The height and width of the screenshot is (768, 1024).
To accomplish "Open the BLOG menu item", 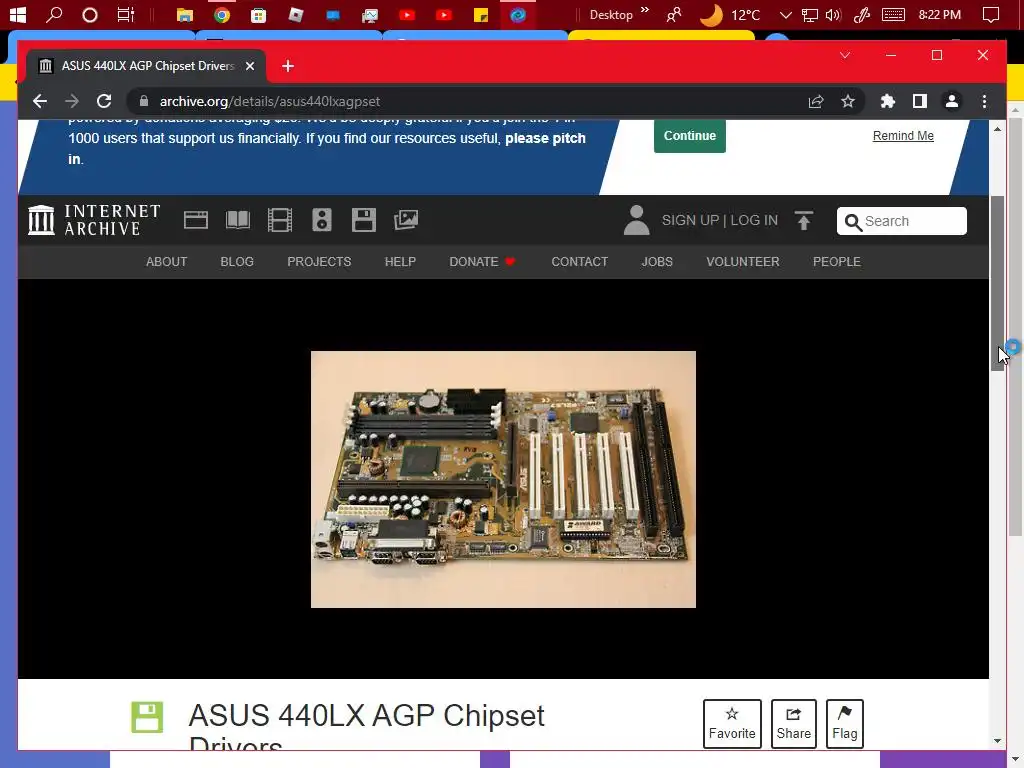I will tap(237, 262).
